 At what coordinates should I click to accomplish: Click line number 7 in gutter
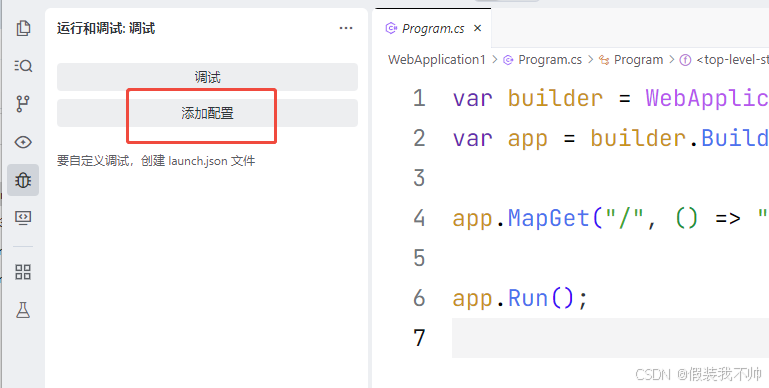[x=419, y=338]
